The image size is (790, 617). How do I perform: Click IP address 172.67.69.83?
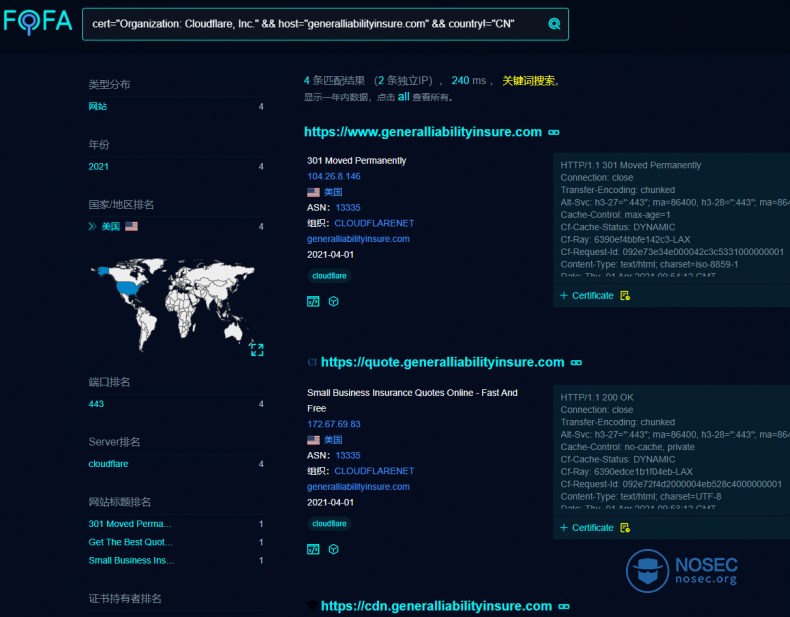[x=334, y=424]
